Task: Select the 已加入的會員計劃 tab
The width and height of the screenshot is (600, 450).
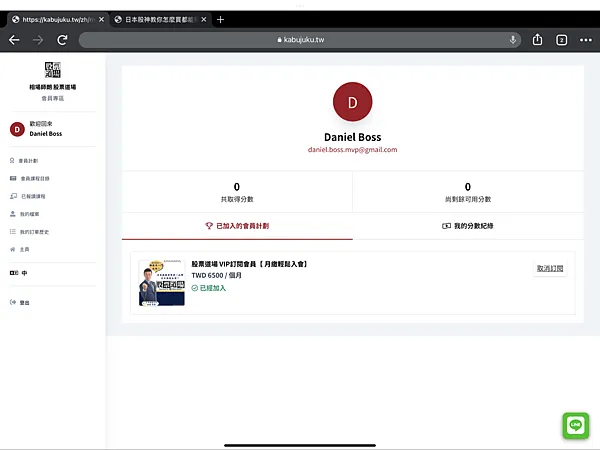Action: (237, 226)
